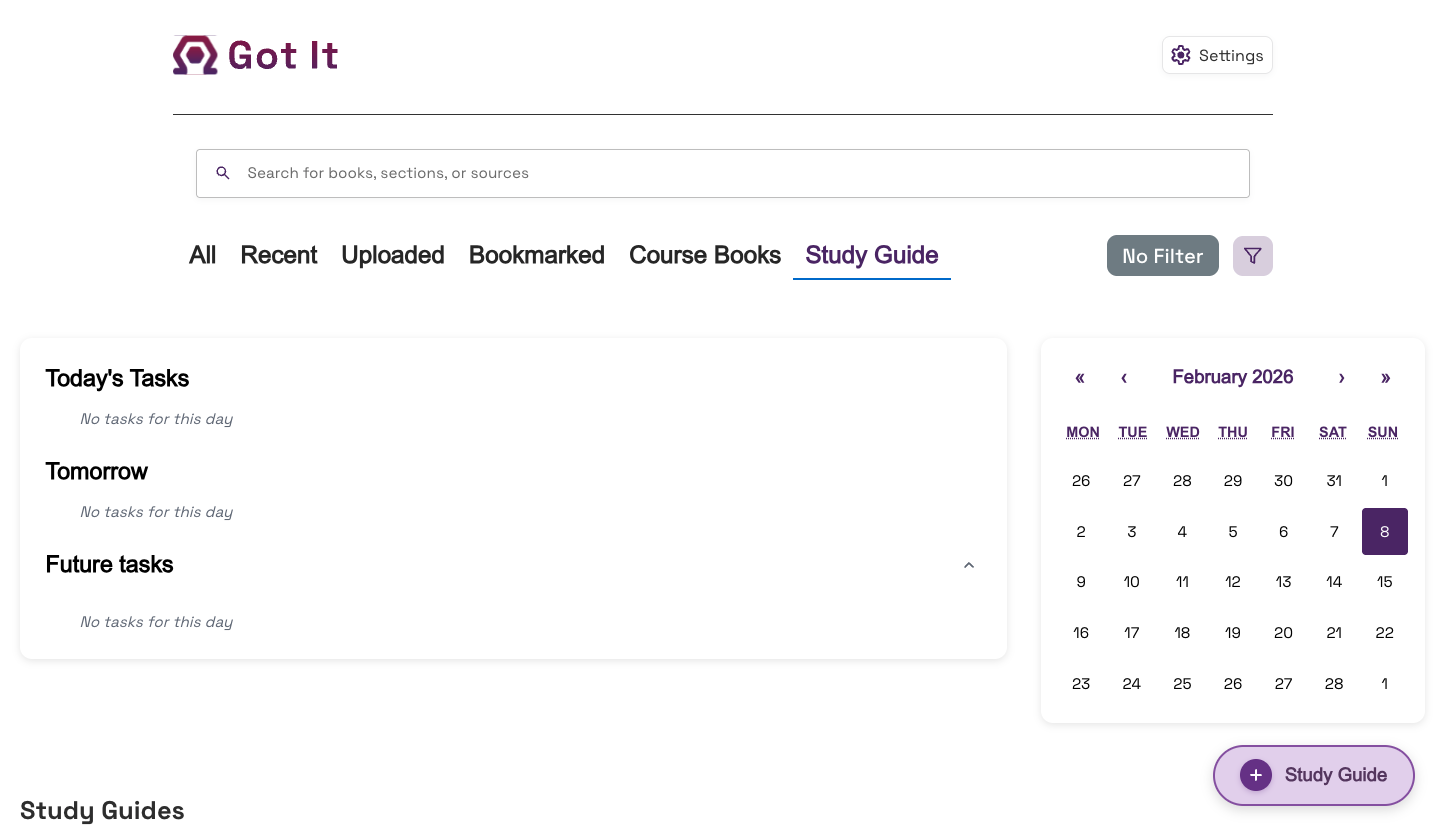Image resolution: width=1444 pixels, height=831 pixels.
Task: Pick the highlighted date 8 in calendar
Action: pos(1384,532)
